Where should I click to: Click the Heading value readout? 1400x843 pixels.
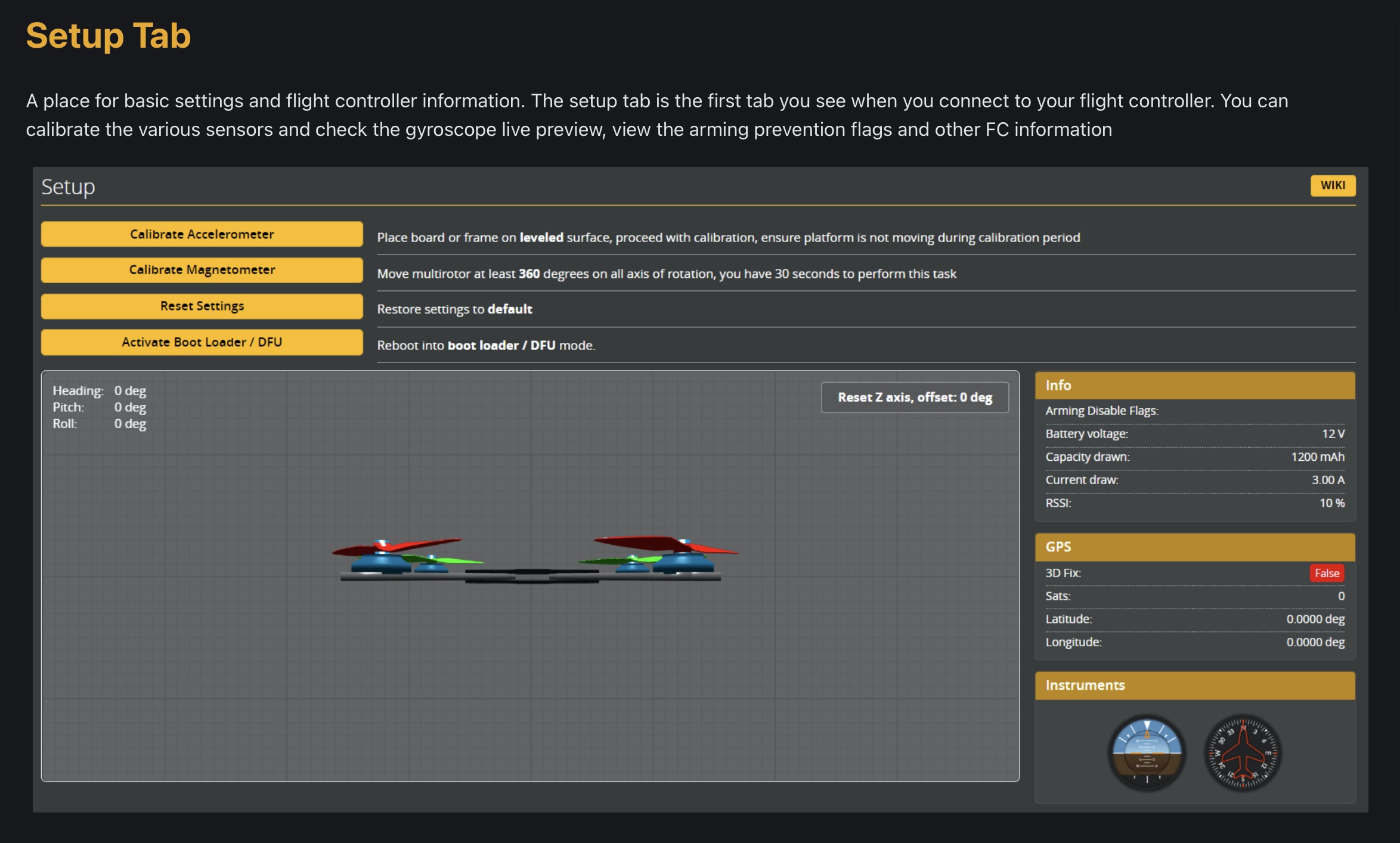(130, 390)
